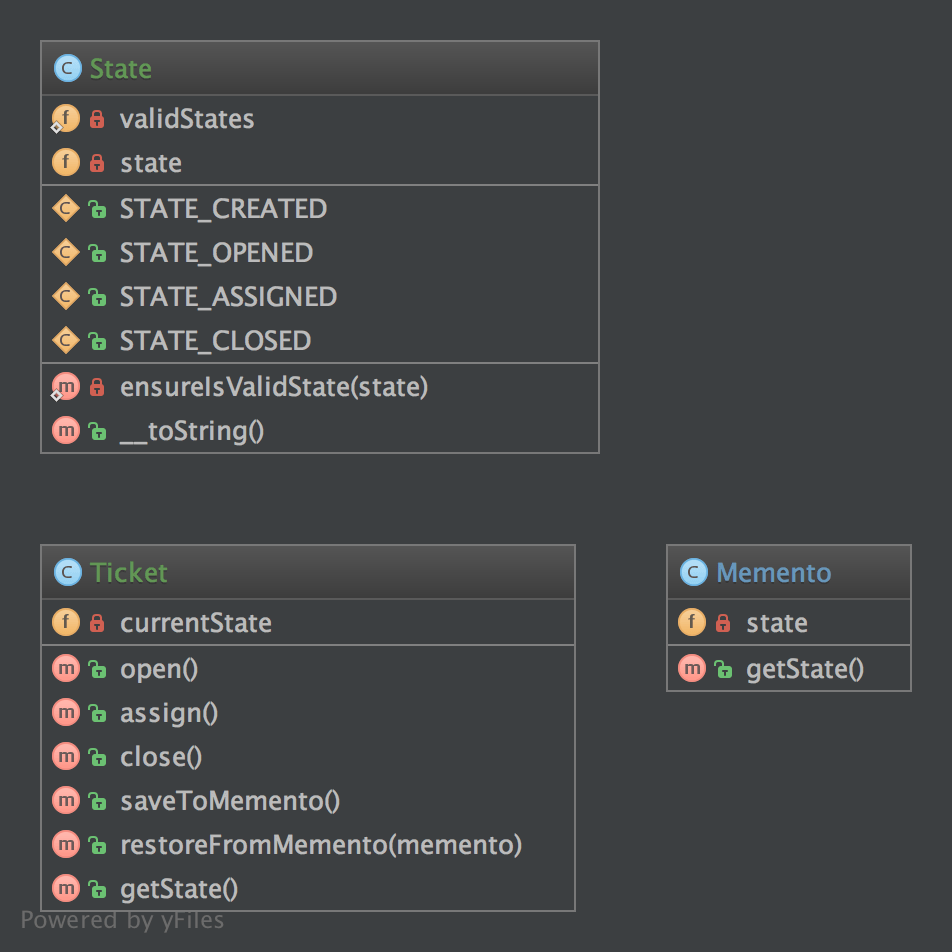Click the method icon next to ensureIsValidState(state)

(66, 387)
